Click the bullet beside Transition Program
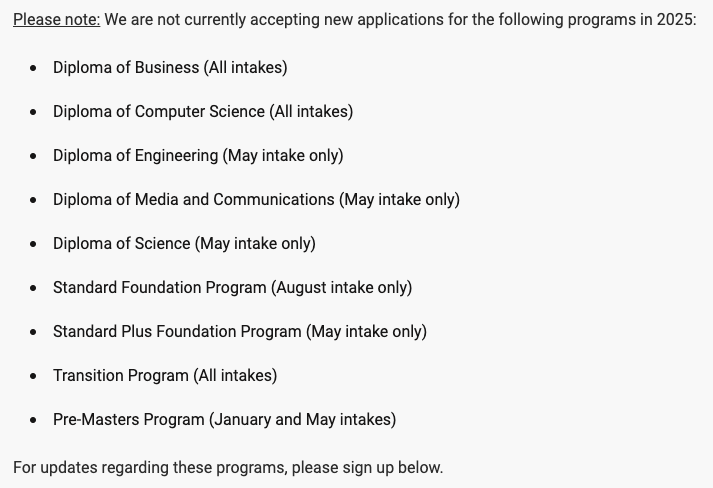 pyautogui.click(x=33, y=377)
